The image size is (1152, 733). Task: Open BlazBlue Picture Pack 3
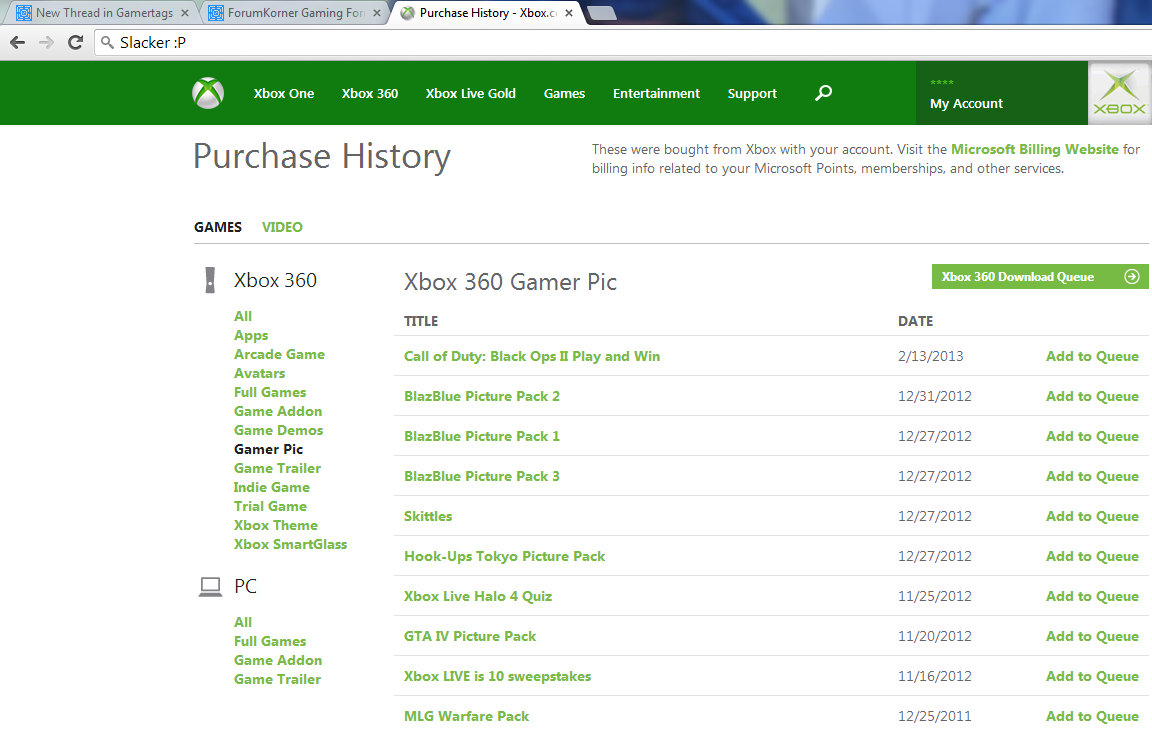pyautogui.click(x=482, y=476)
